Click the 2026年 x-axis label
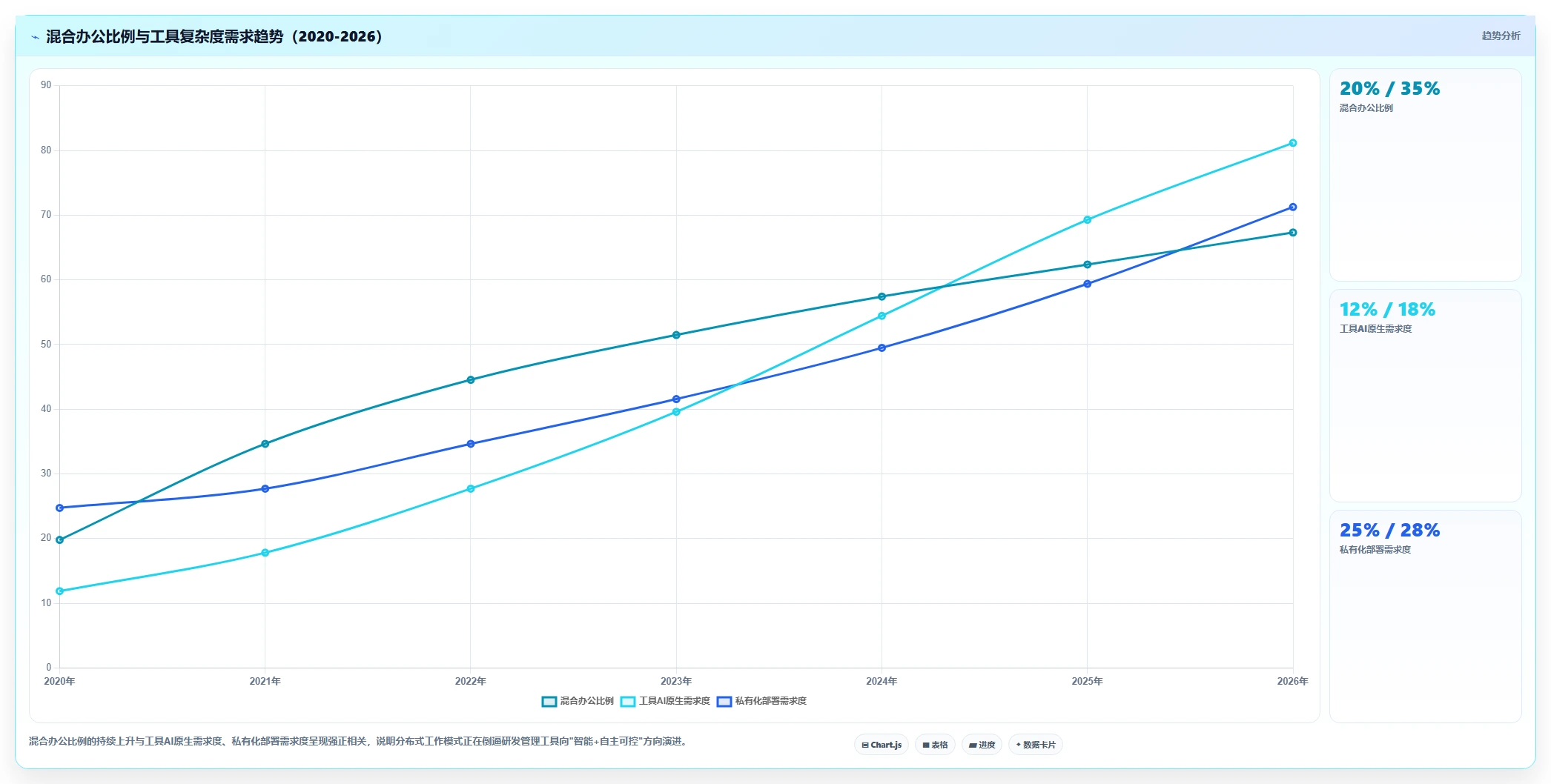Screen dimensions: 1551x784 point(1293,681)
